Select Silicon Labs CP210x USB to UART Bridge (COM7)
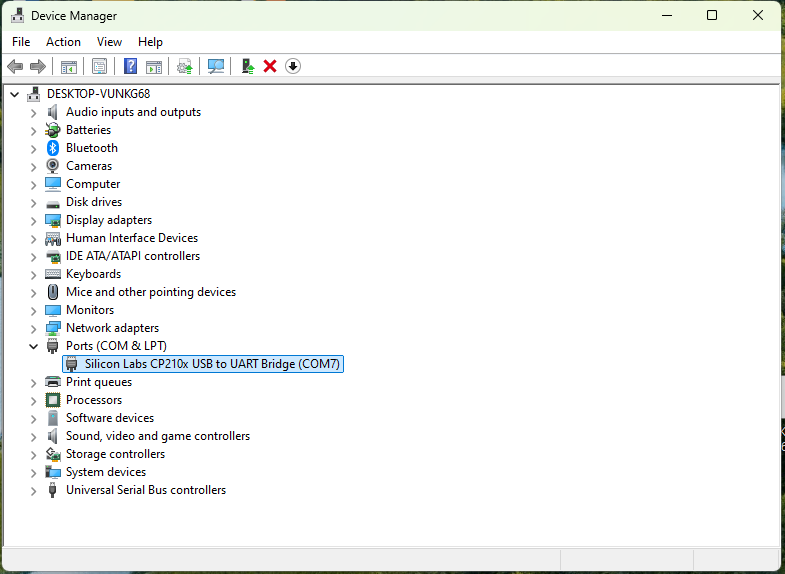The image size is (785, 574). (203, 364)
